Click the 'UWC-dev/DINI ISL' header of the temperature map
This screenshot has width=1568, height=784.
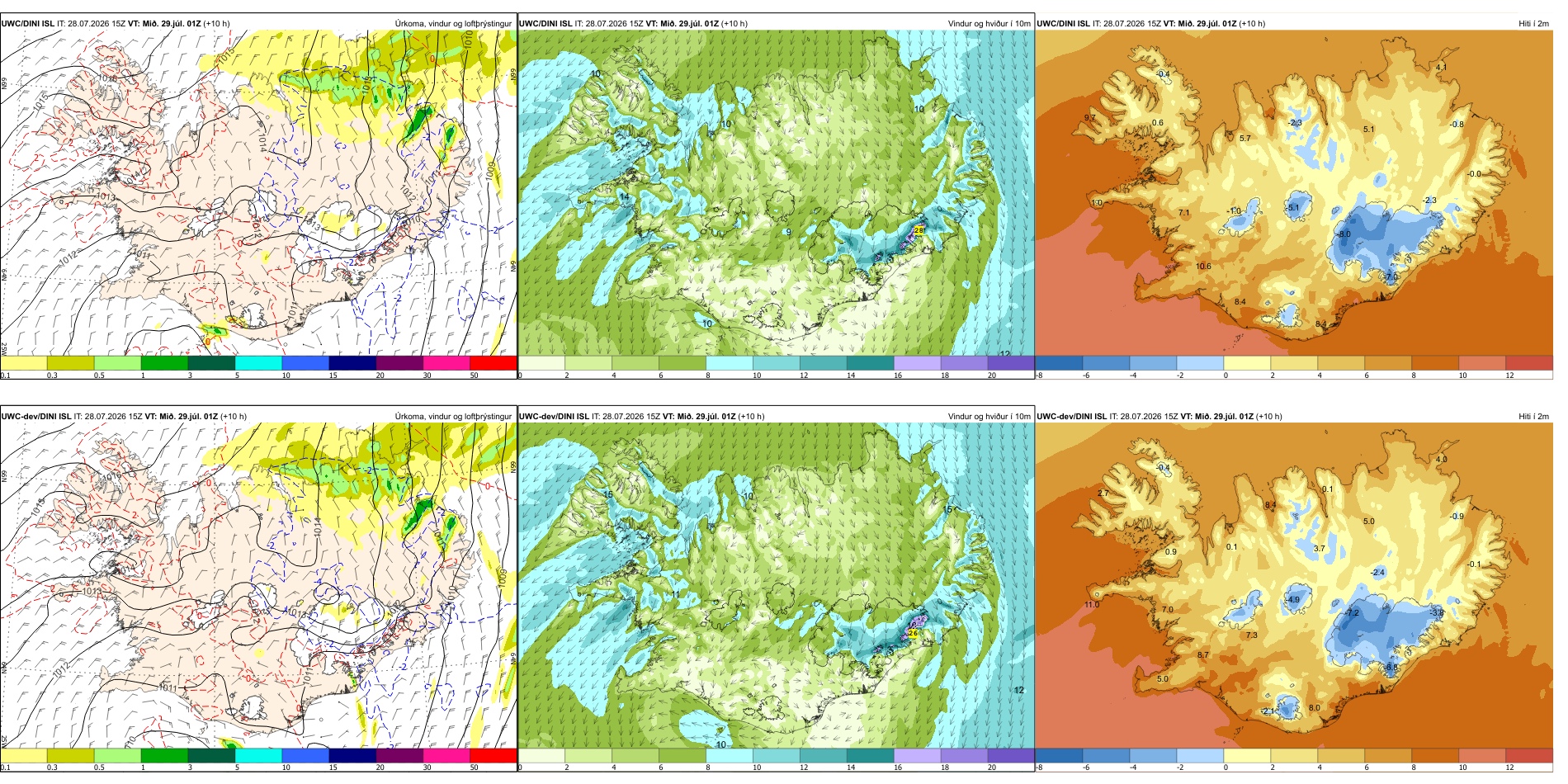coord(1072,416)
